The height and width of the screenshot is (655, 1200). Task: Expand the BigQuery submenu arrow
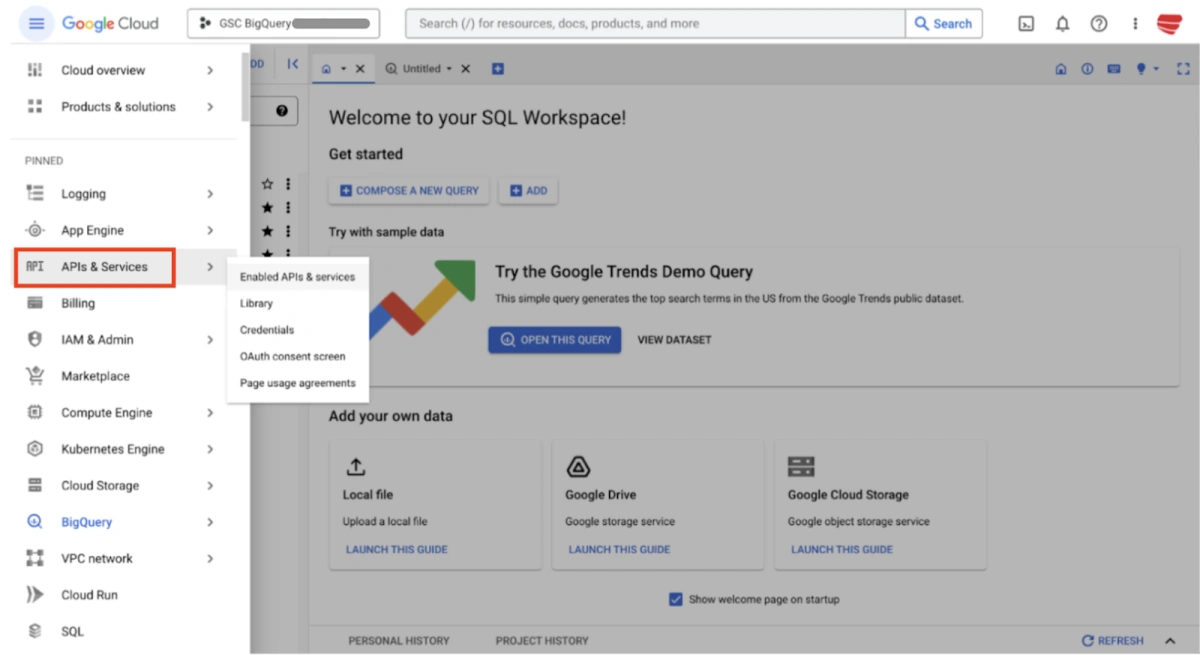[210, 522]
